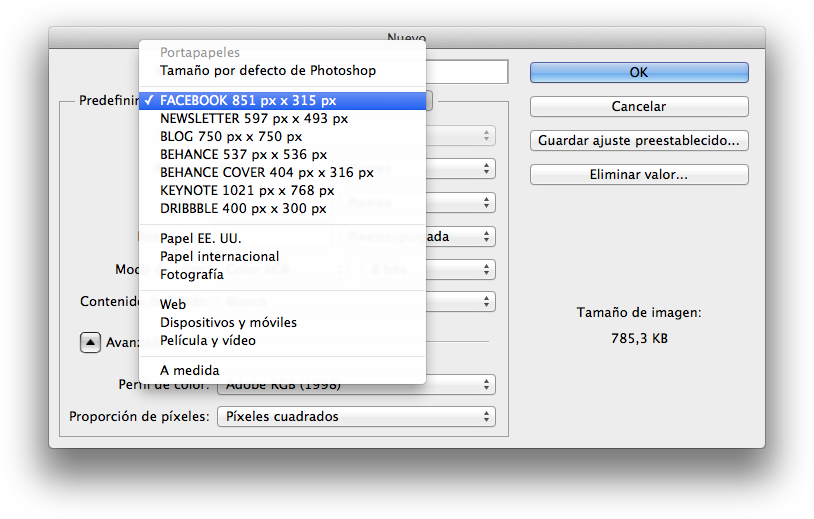Select Papel EE. UU. option
Image resolution: width=814 pixels, height=519 pixels.
pyautogui.click(x=282, y=238)
